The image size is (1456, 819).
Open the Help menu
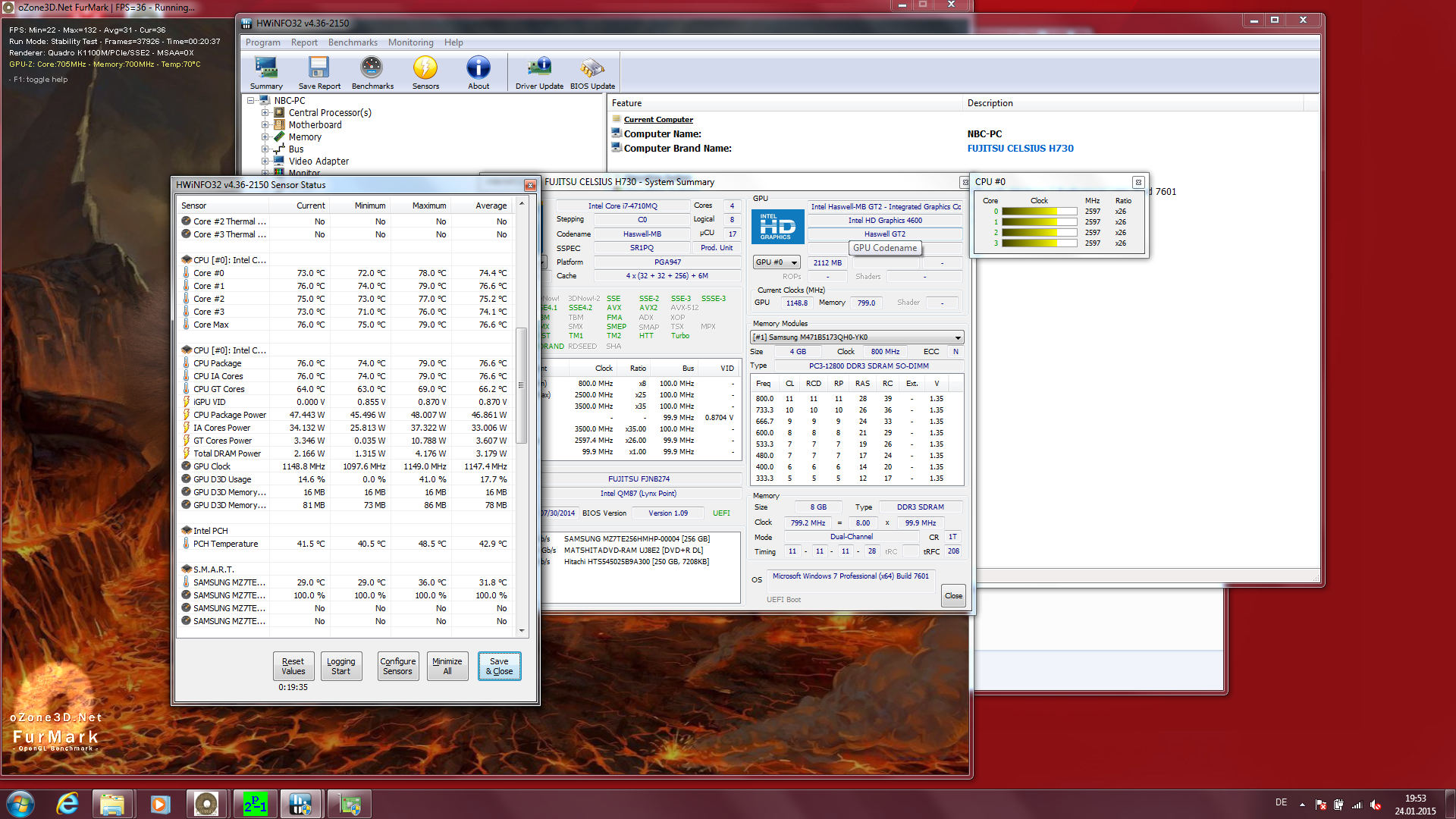(453, 42)
